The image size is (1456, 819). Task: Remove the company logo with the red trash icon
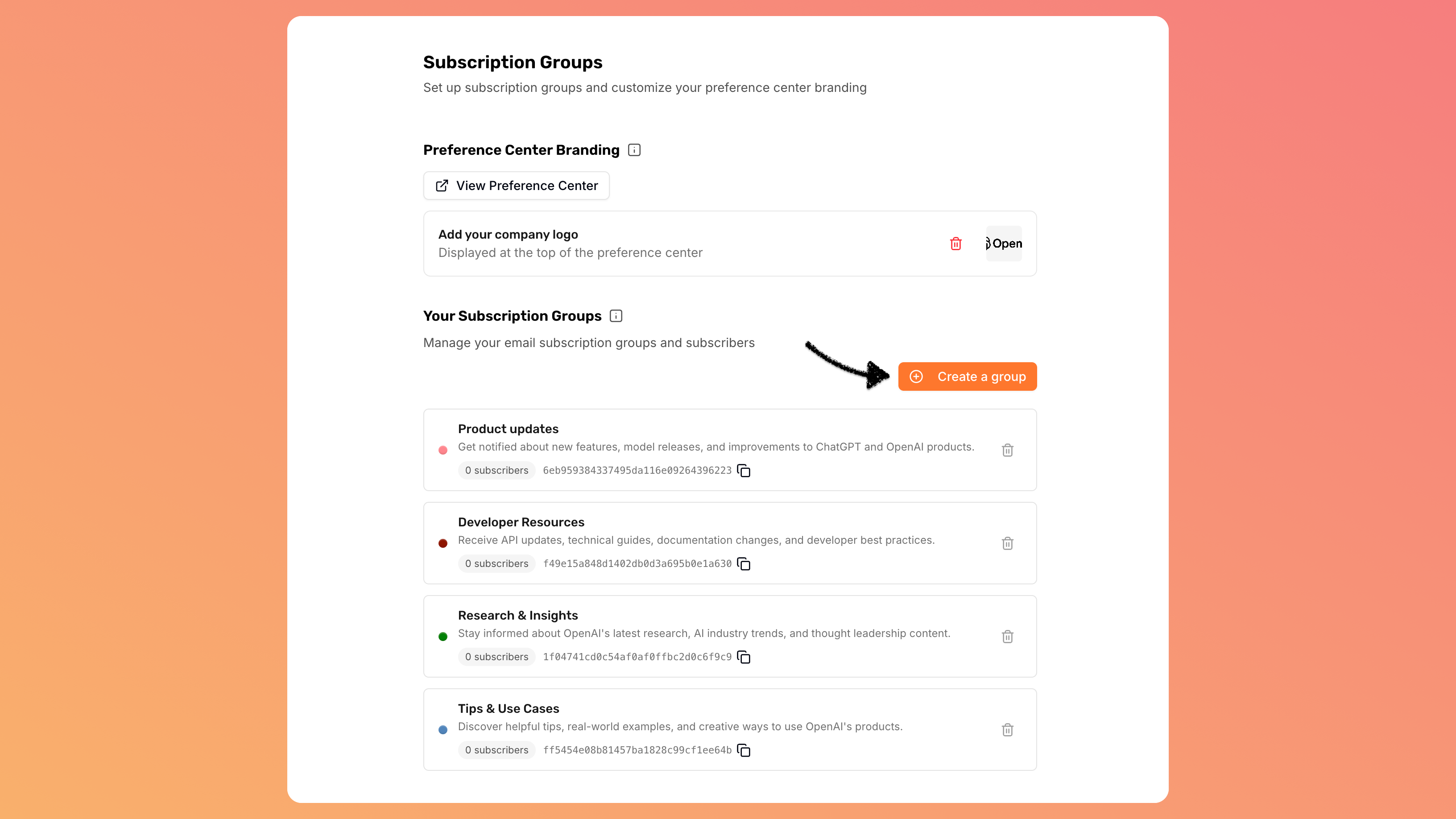point(955,244)
